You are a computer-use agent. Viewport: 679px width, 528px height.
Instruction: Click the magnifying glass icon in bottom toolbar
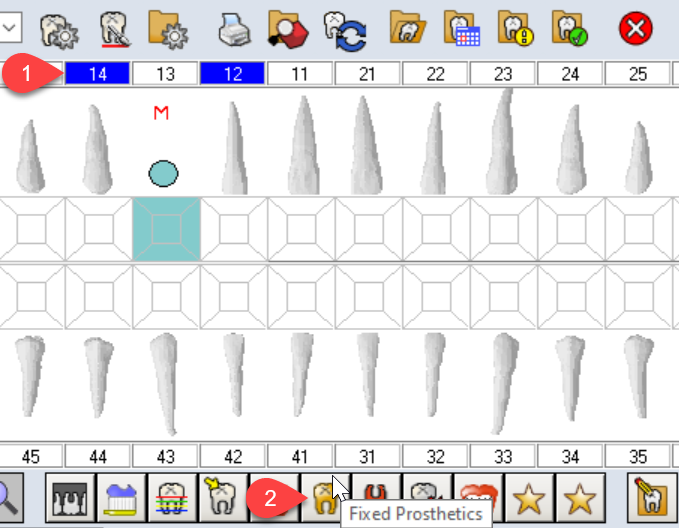[10, 498]
